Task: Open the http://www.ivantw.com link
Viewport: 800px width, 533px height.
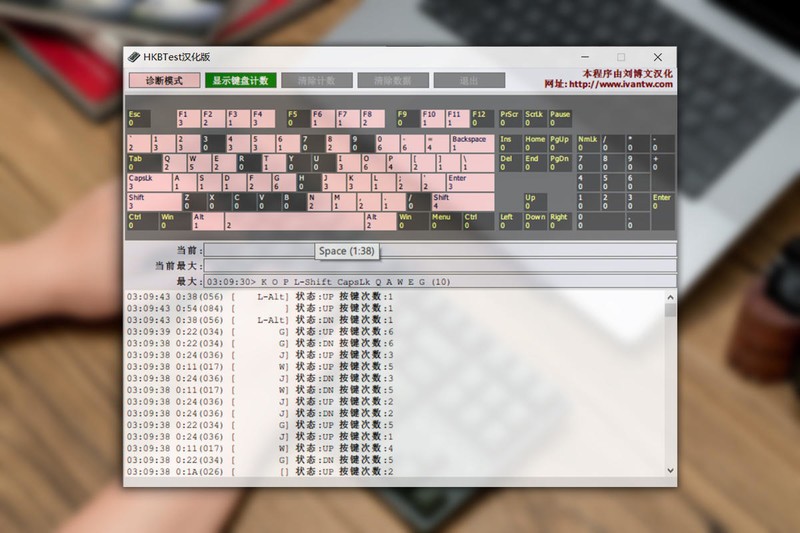Action: coord(620,84)
